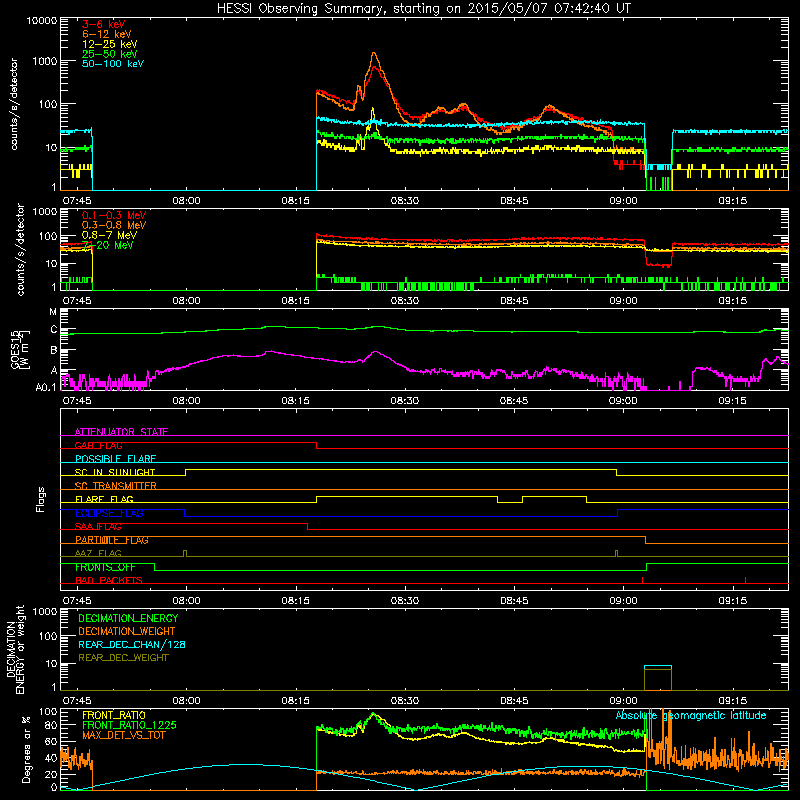Click the yellow FRONT_RATIO legend label
800x800 pixels.
pos(114,715)
